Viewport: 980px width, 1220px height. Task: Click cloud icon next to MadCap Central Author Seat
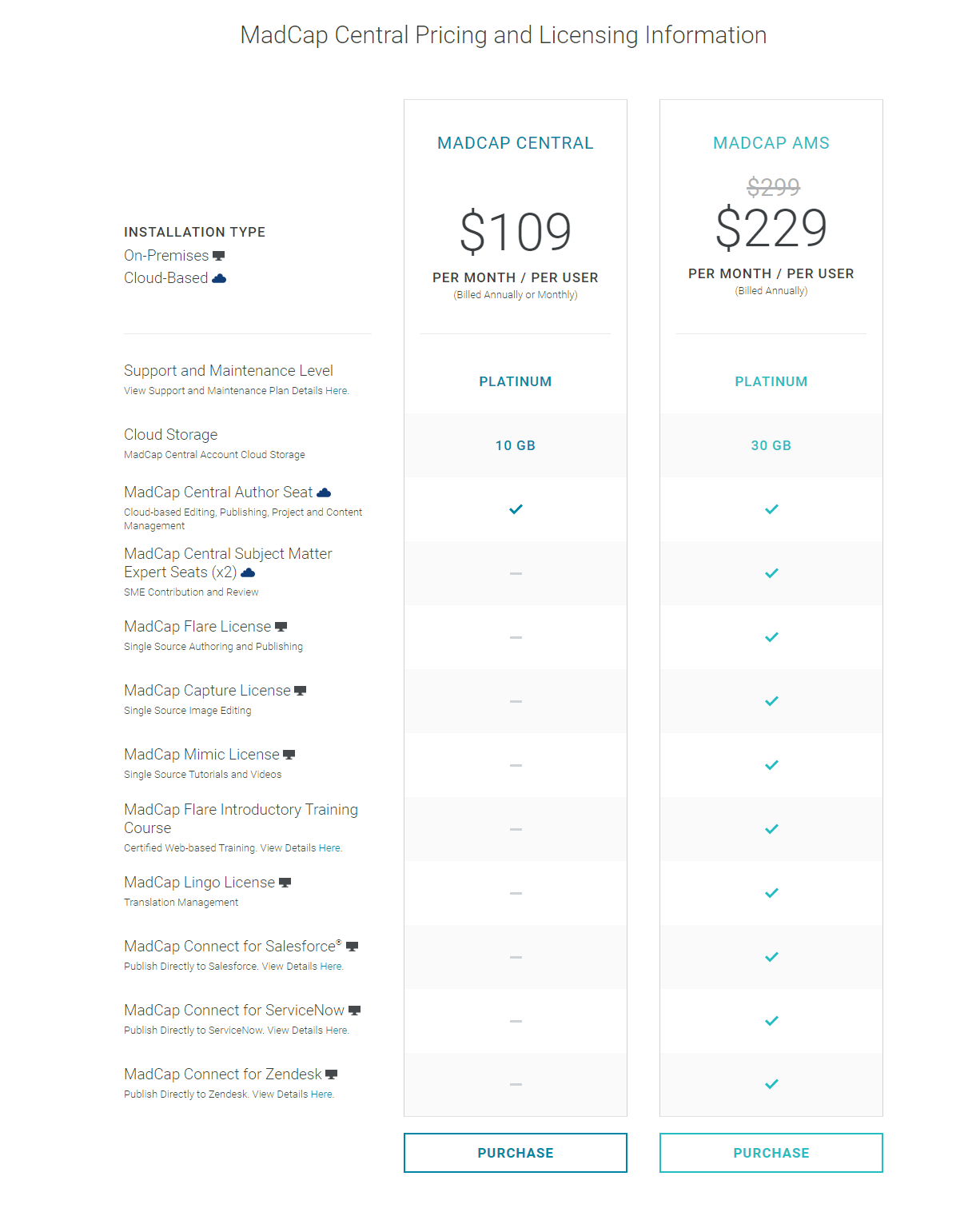[324, 492]
